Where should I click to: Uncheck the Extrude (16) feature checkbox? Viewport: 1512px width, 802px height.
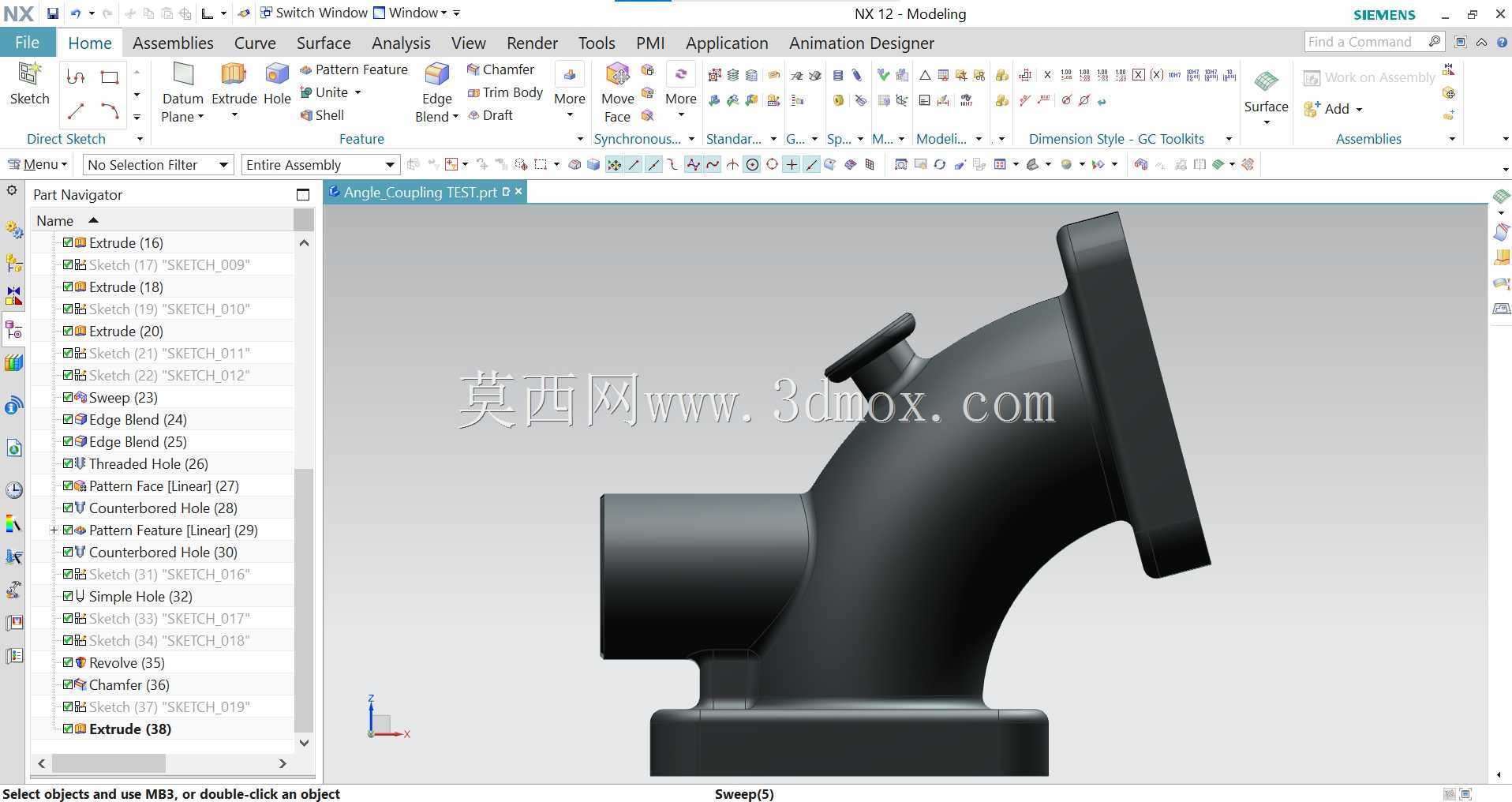click(68, 242)
